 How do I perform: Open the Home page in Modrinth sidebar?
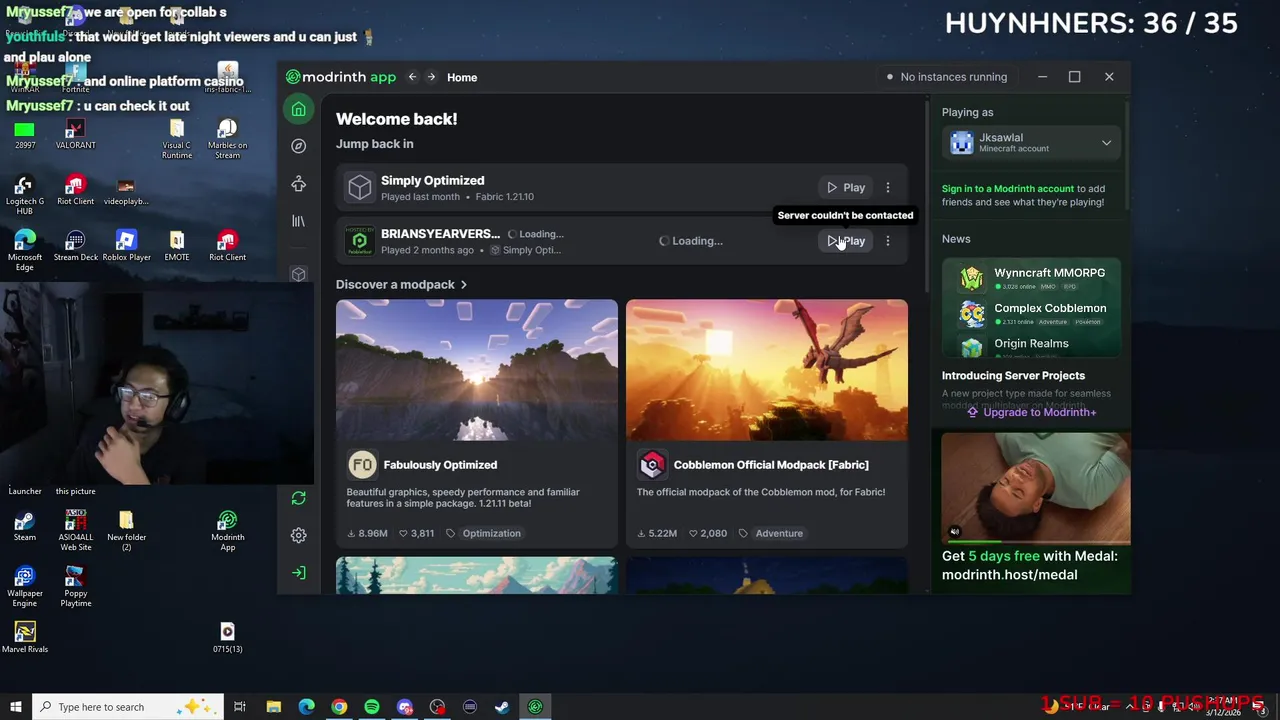click(x=298, y=109)
